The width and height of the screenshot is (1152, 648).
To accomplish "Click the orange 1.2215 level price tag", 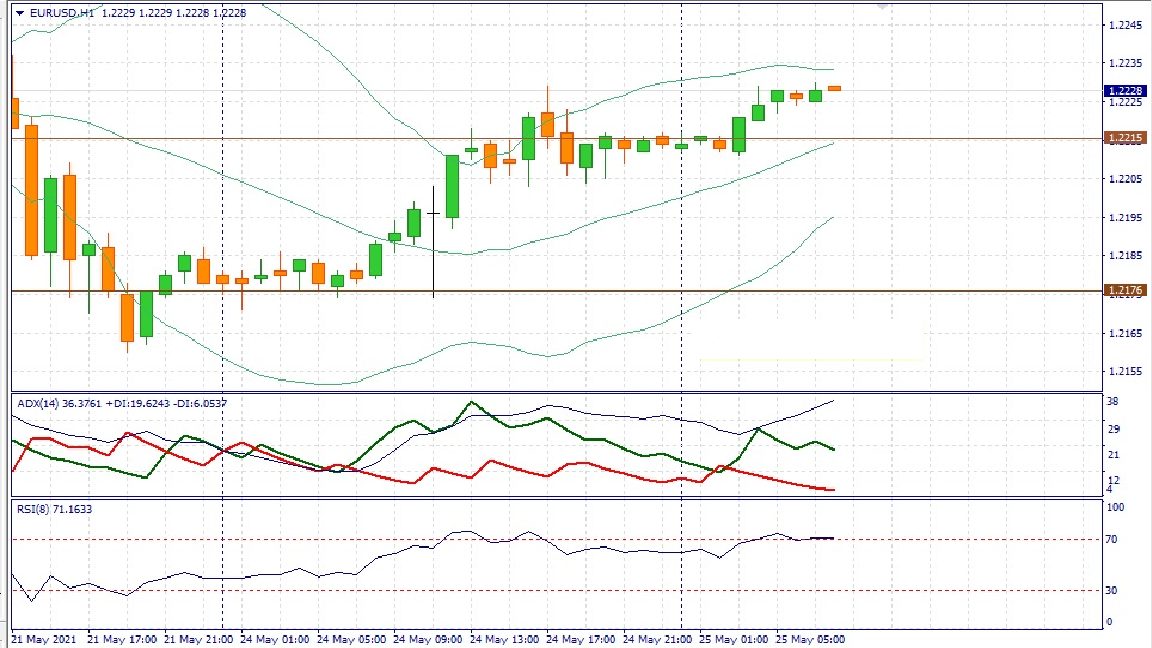I will click(1124, 138).
